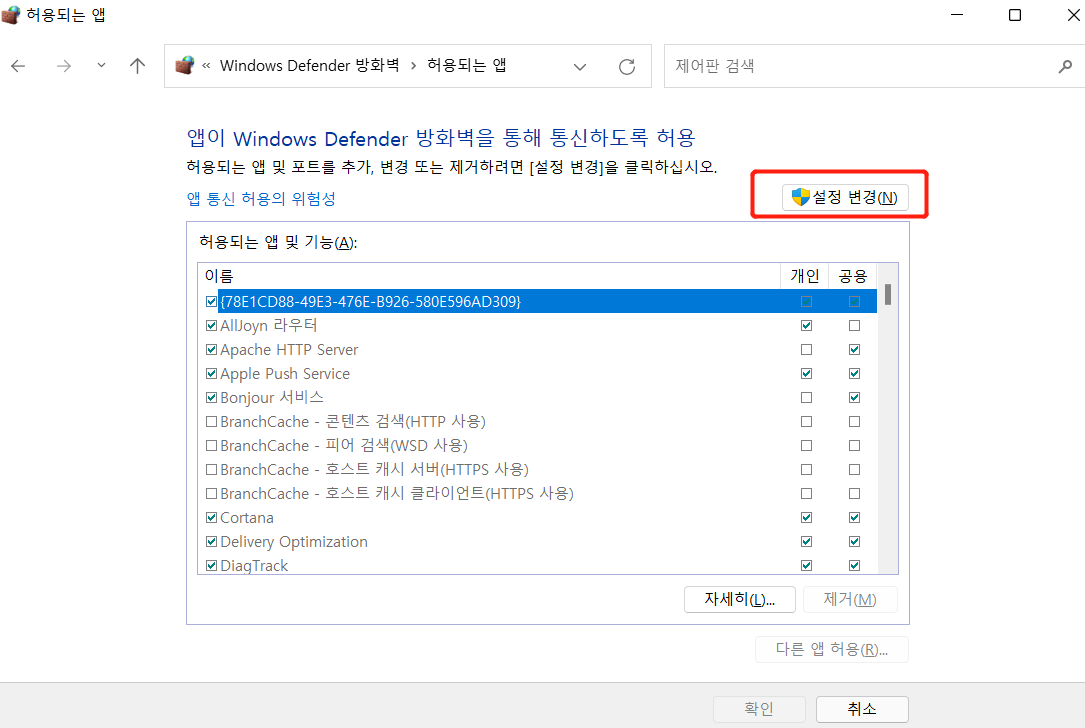Viewport: 1085px width, 728px height.
Task: Click the 제어판 검색 search field
Action: pos(860,67)
